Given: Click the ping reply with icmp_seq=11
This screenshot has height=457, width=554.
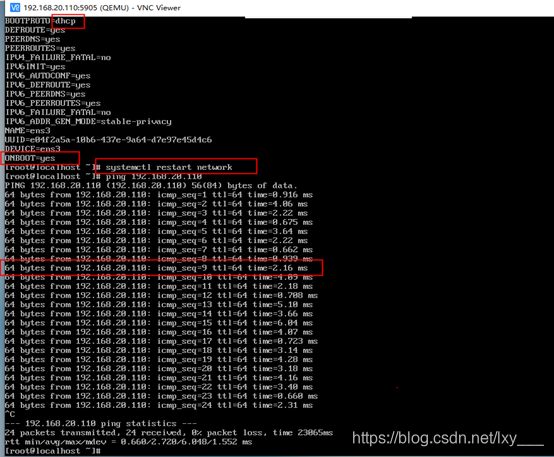Looking at the screenshot, I should tap(159, 287).
